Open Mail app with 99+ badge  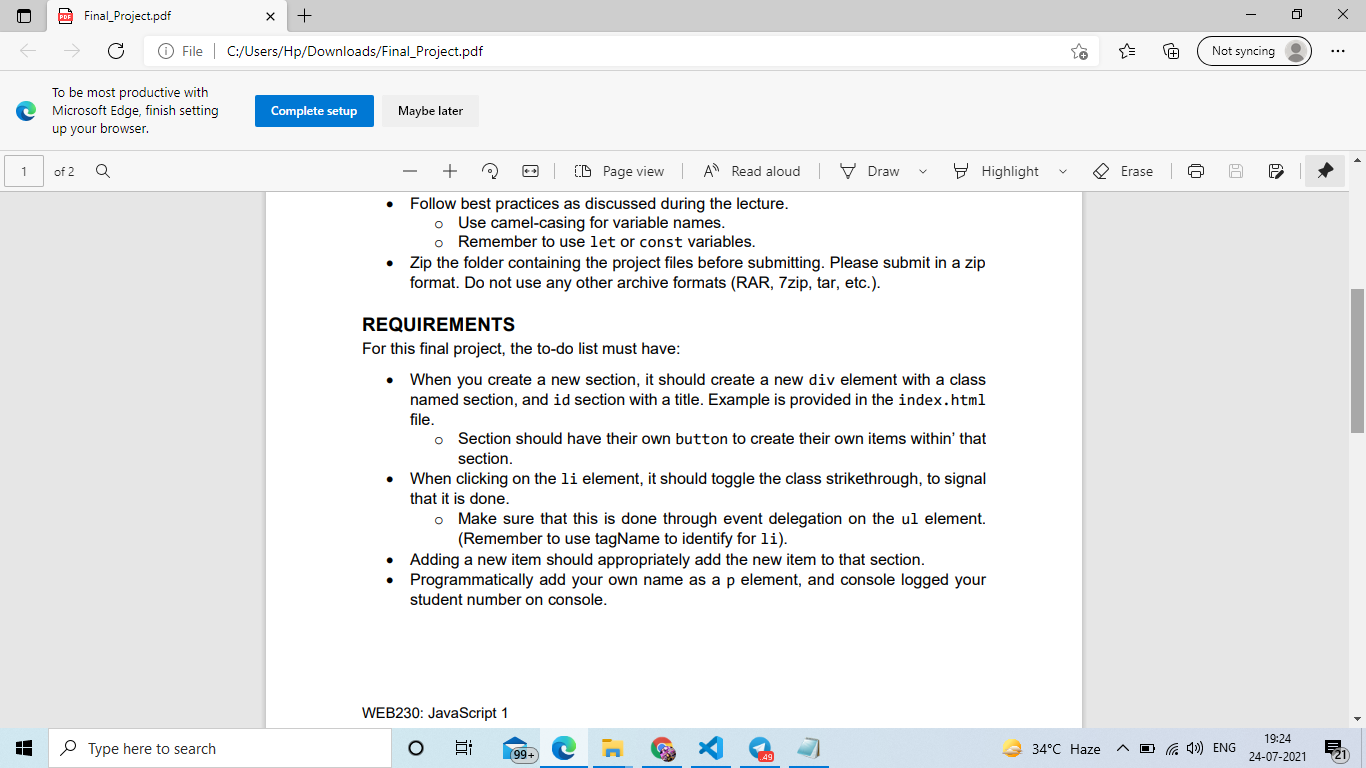(517, 748)
